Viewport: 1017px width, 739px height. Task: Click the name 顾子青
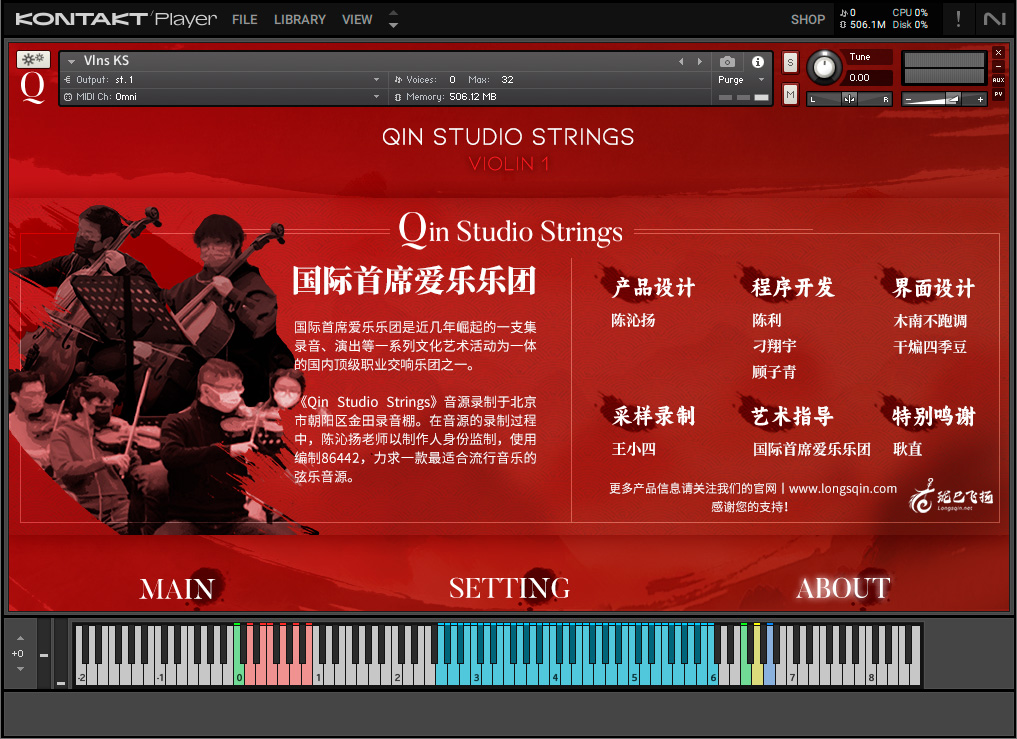(774, 372)
